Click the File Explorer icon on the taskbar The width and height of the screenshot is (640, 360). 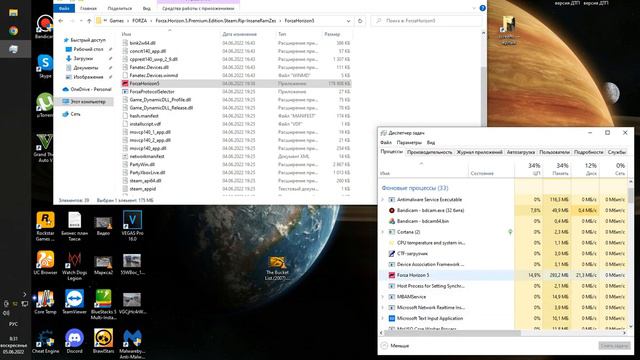click(13, 13)
